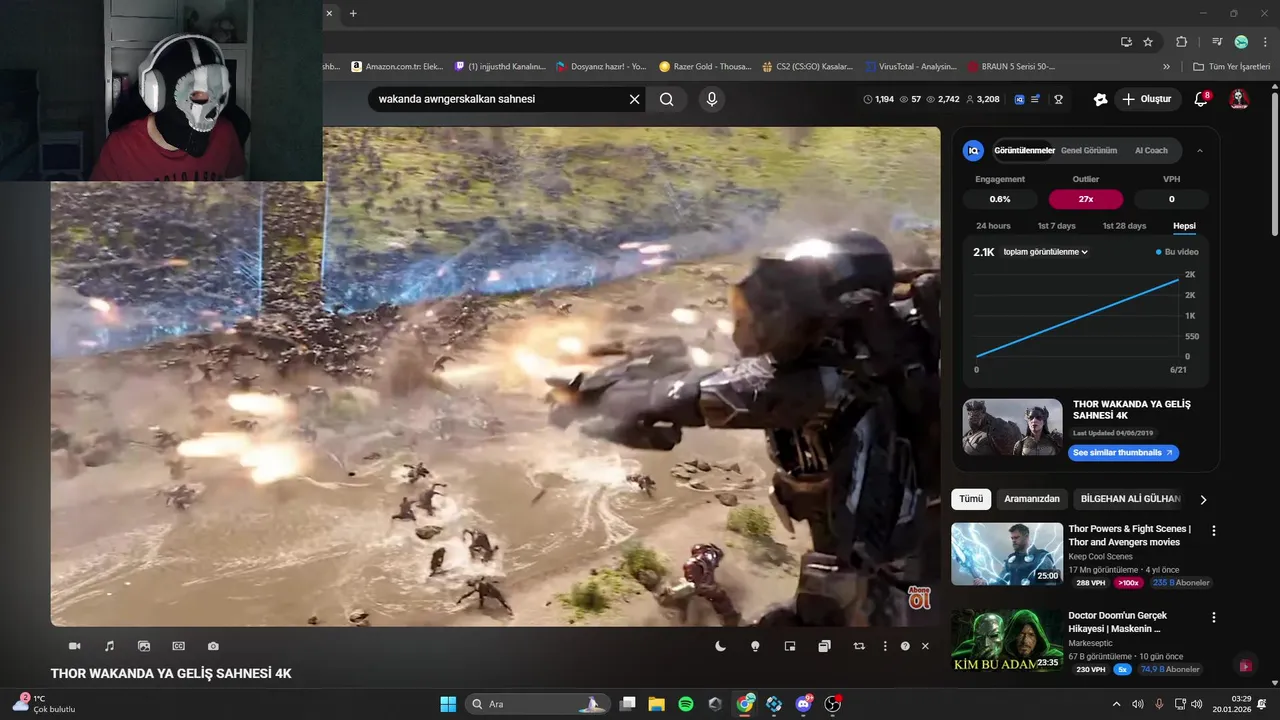Viewport: 1280px width, 720px height.
Task: Select the 1st 28 days range
Action: pos(1124,226)
